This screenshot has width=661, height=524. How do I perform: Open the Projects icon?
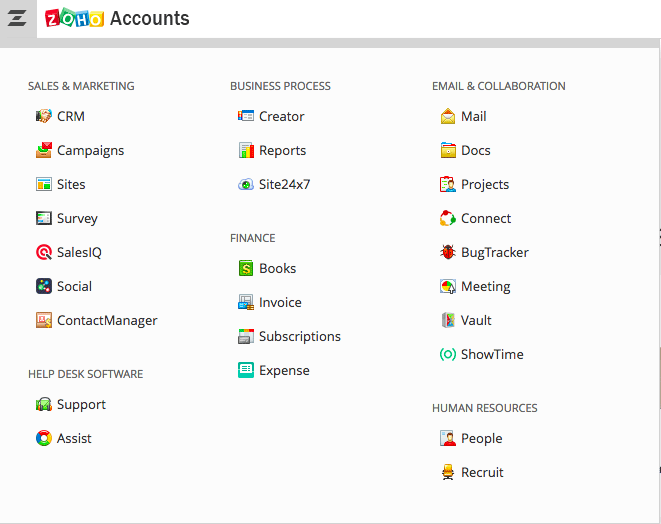pyautogui.click(x=448, y=184)
